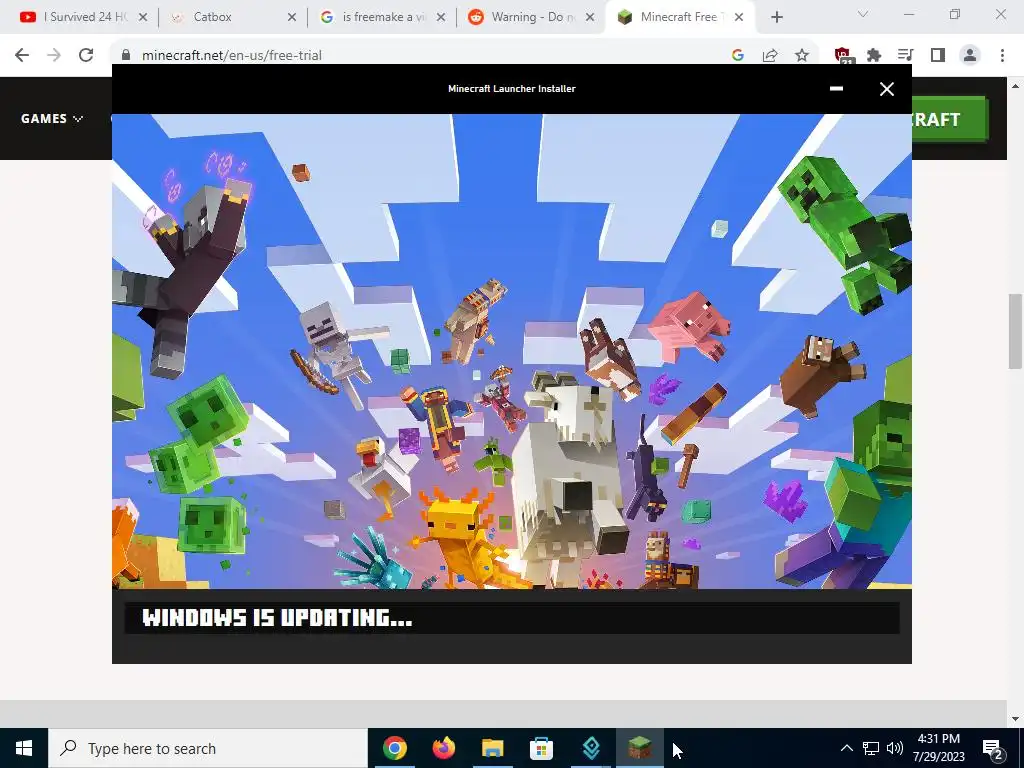The height and width of the screenshot is (768, 1024).
Task: Open the uBlock shield extension icon
Action: (842, 55)
